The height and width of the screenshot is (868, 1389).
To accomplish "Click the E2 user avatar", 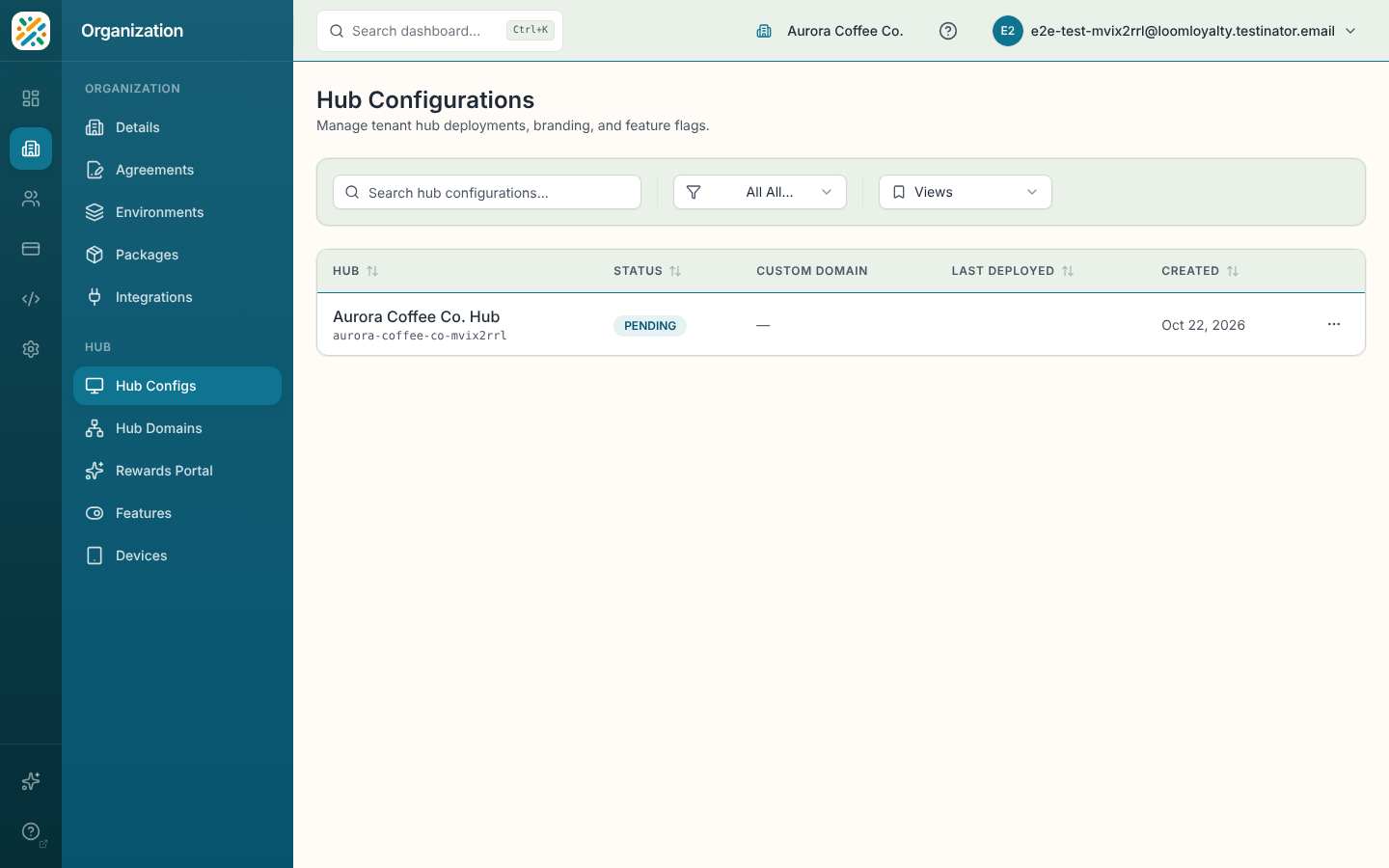I will click(1007, 31).
